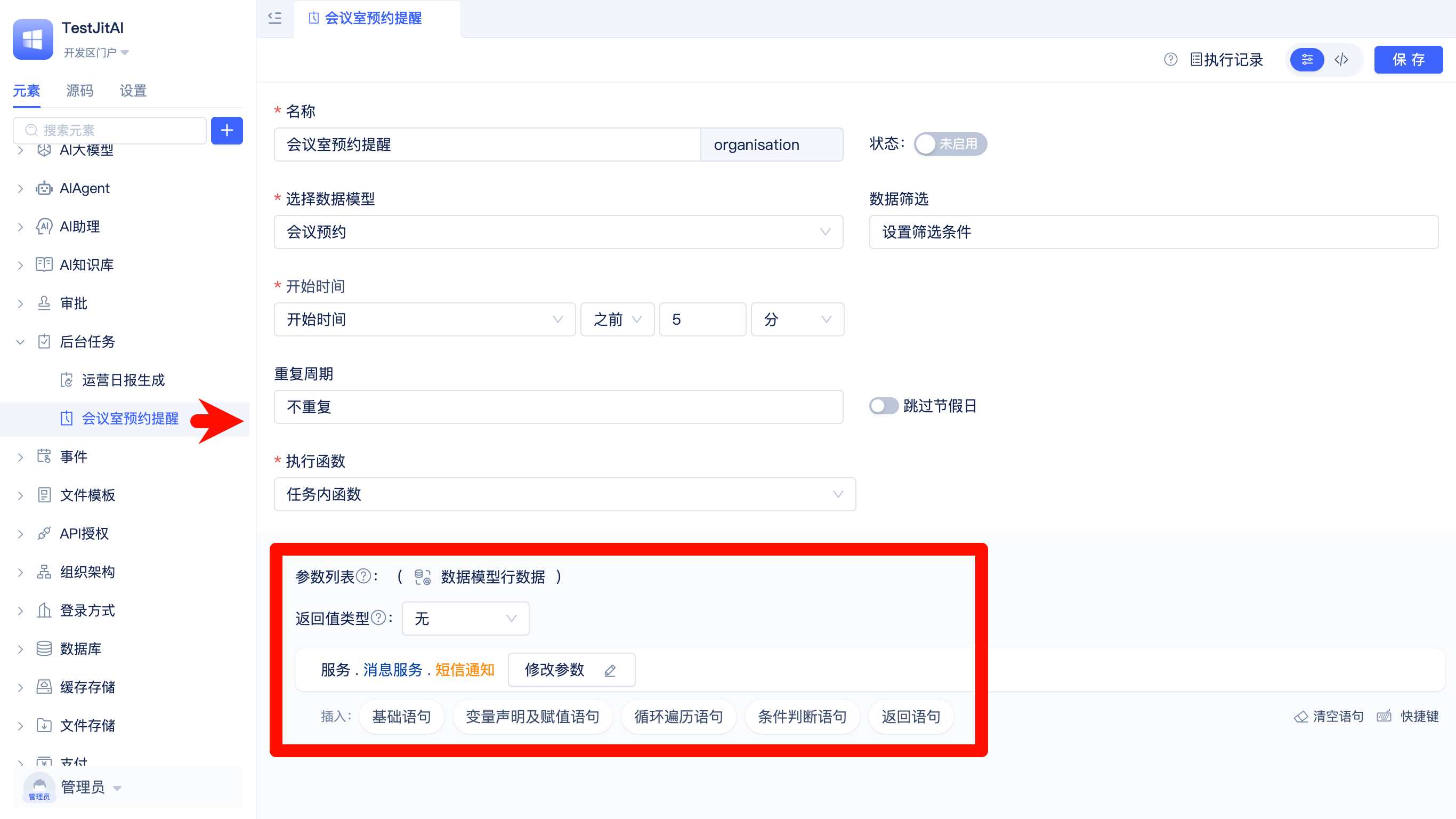Open the 执行函数 任务内函数 dropdown

click(564, 494)
